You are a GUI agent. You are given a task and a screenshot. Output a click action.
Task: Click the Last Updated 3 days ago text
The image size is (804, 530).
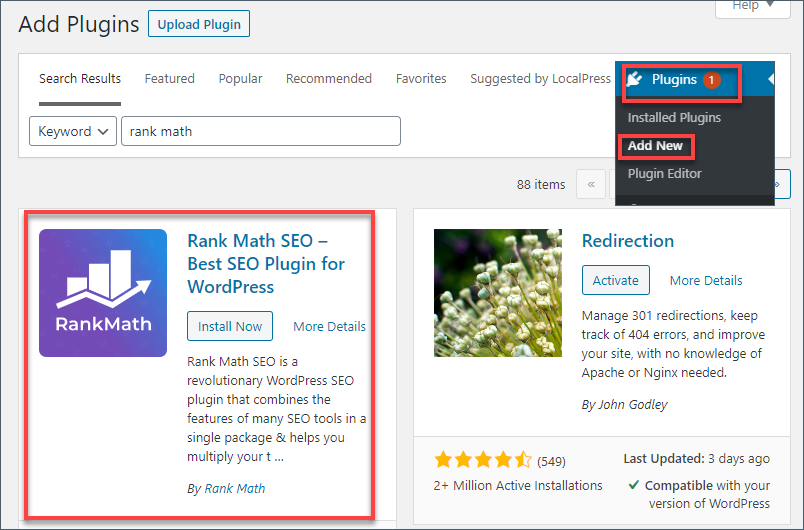click(x=696, y=459)
